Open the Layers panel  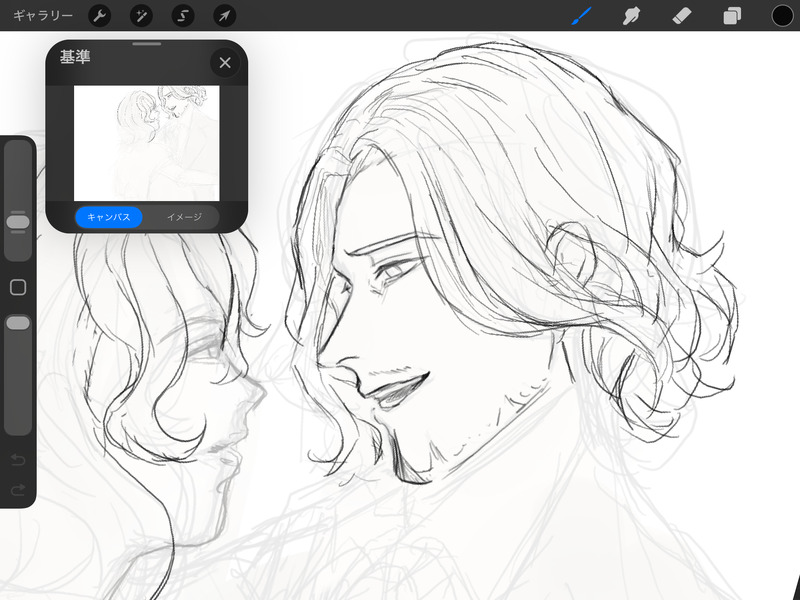click(732, 16)
